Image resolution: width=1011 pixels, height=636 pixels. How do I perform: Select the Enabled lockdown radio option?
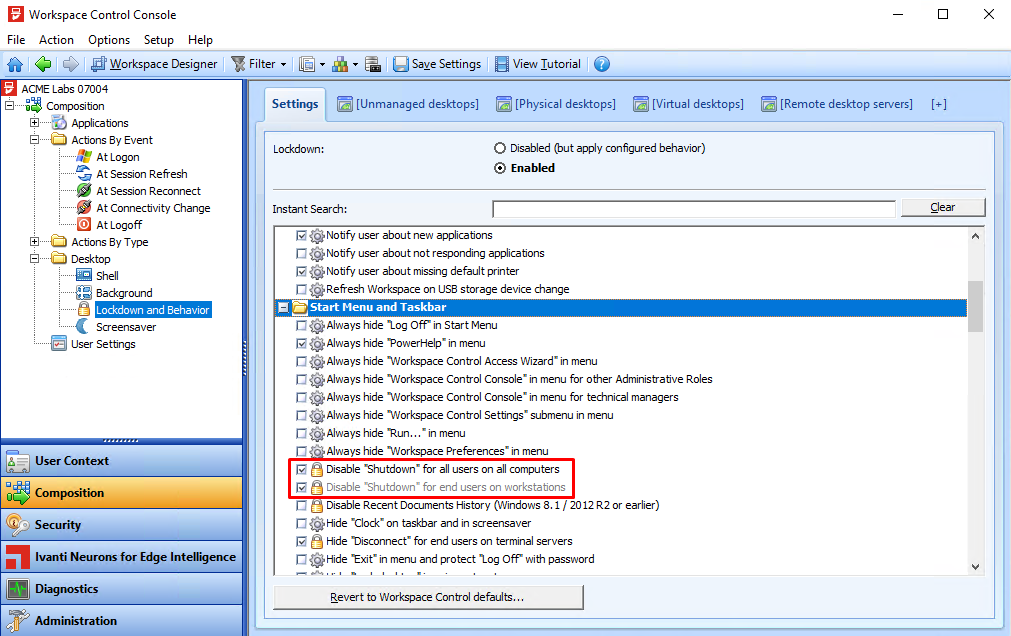[x=500, y=168]
